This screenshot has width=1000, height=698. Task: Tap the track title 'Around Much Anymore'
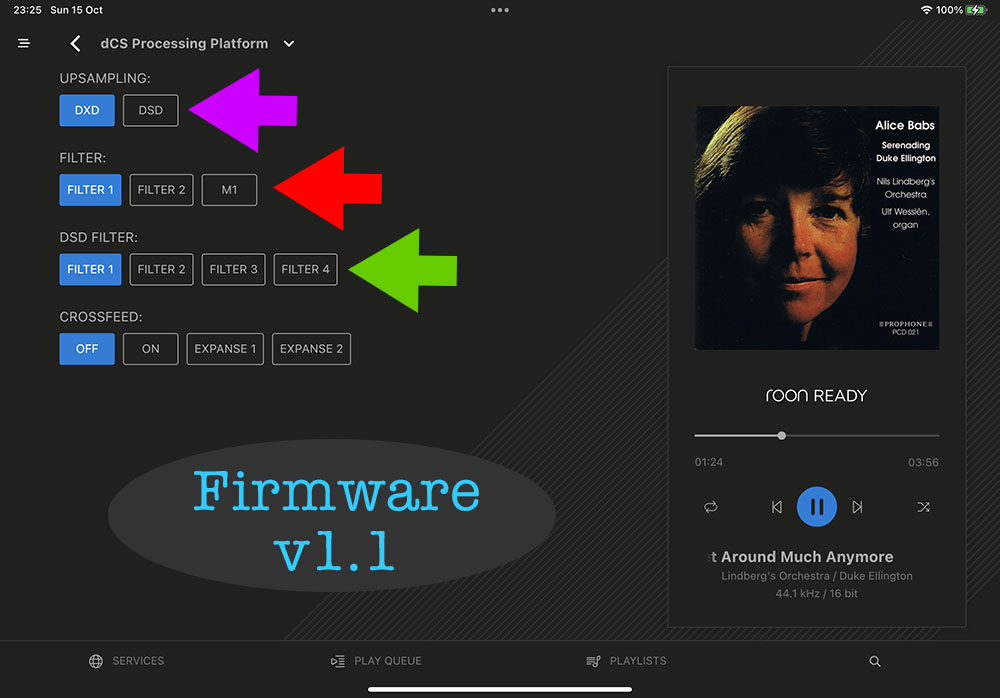coord(807,557)
